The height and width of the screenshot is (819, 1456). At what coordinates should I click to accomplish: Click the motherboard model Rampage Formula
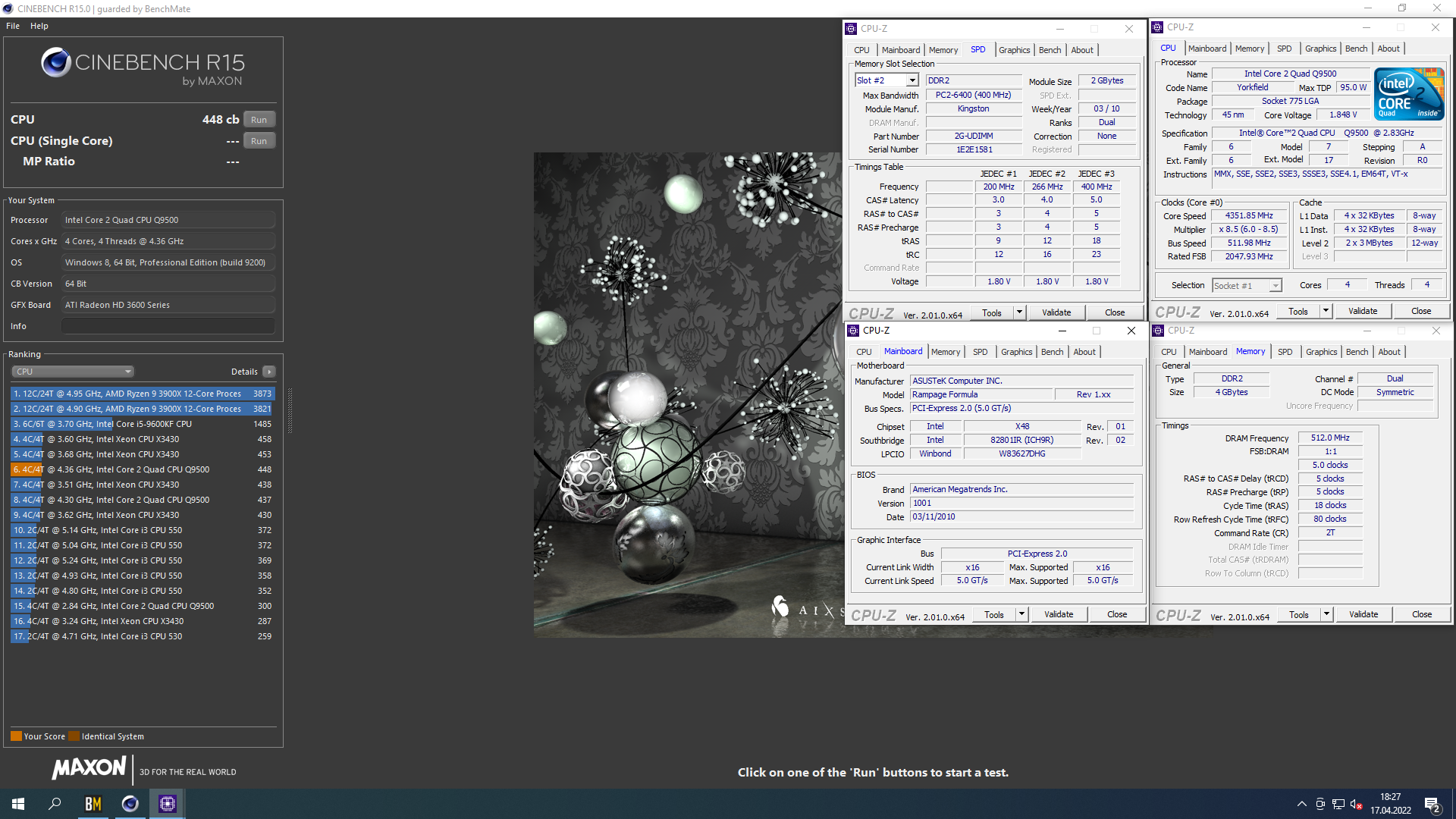coord(981,395)
